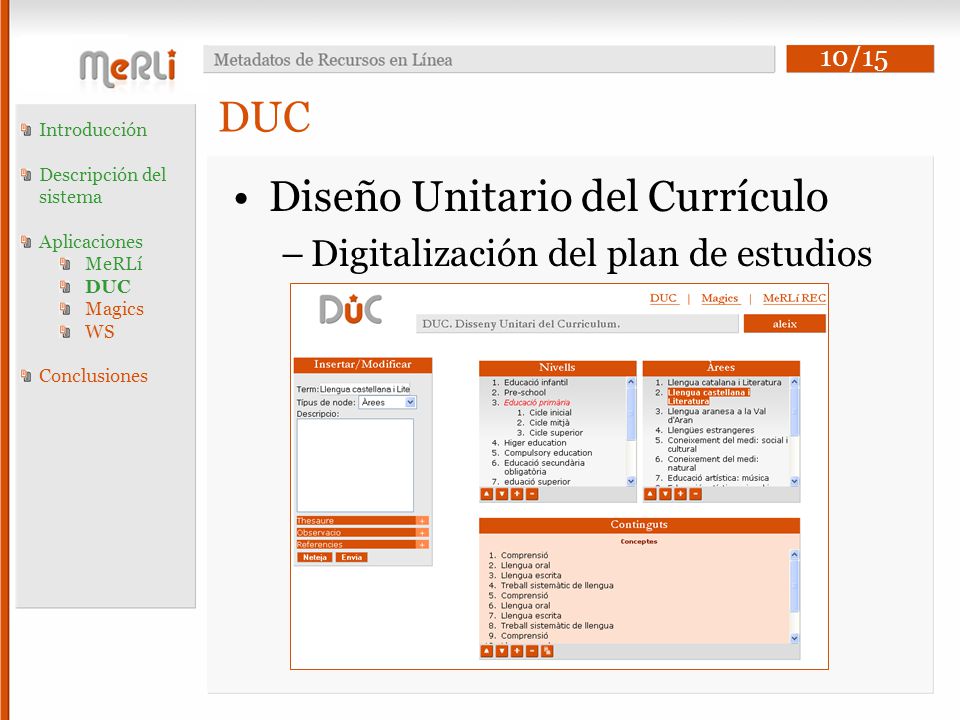Click the Neteja button
This screenshot has height=720, width=960.
315,557
